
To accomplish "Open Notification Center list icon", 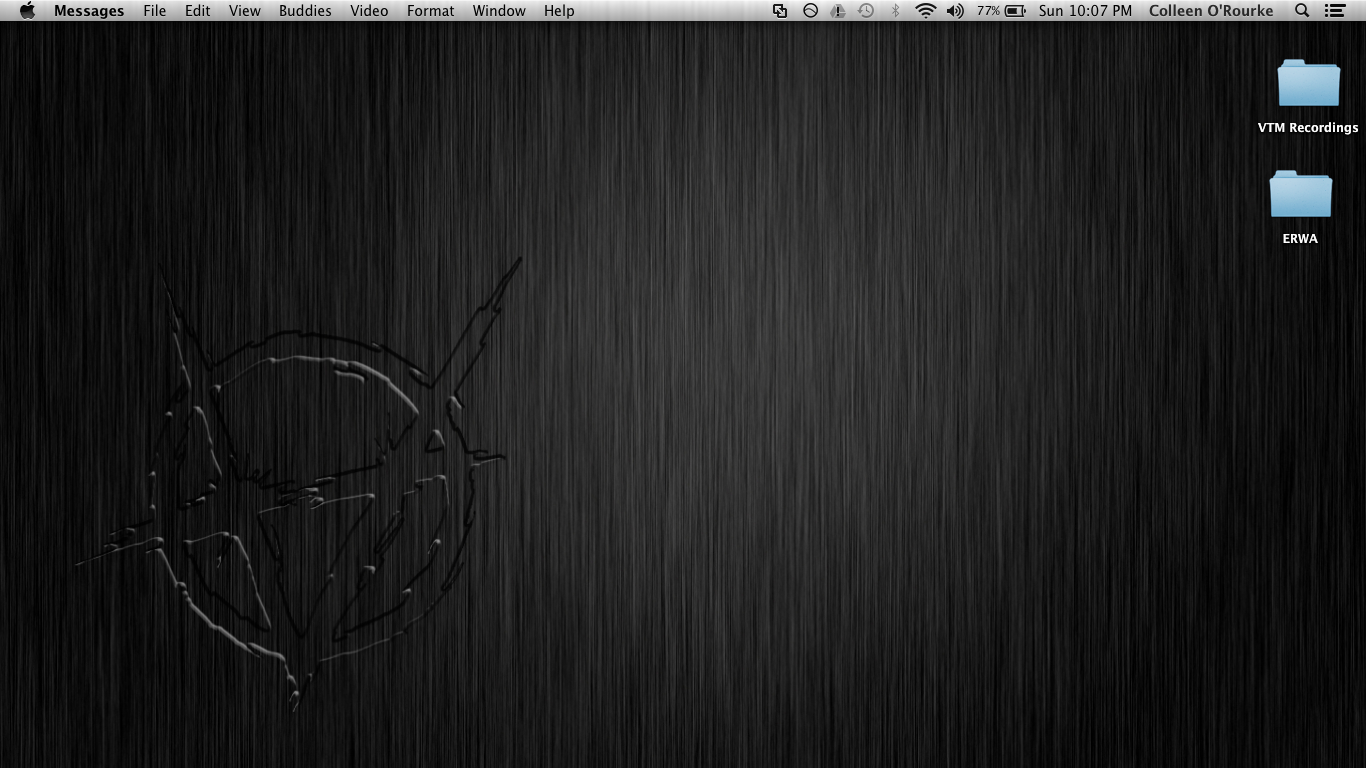I will [x=1334, y=11].
